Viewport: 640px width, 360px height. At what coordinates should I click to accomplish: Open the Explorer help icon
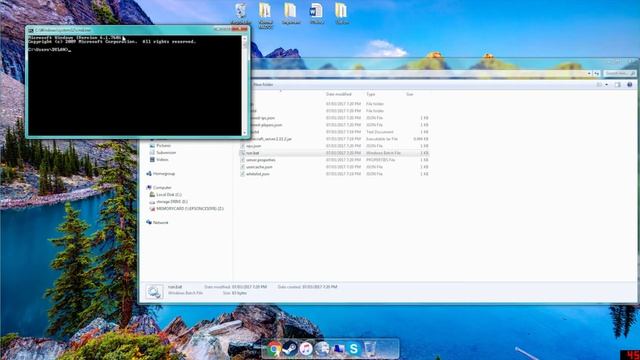pos(629,84)
